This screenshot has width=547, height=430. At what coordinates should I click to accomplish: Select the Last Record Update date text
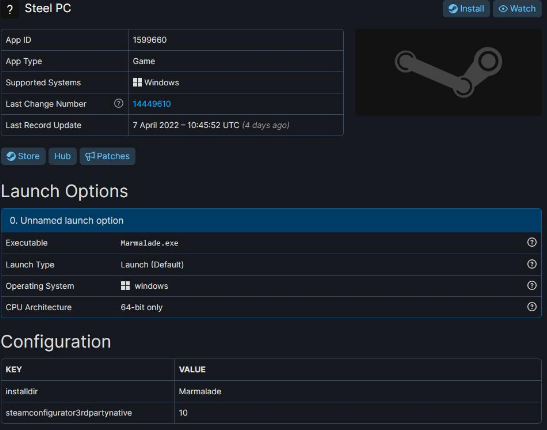click(186, 125)
